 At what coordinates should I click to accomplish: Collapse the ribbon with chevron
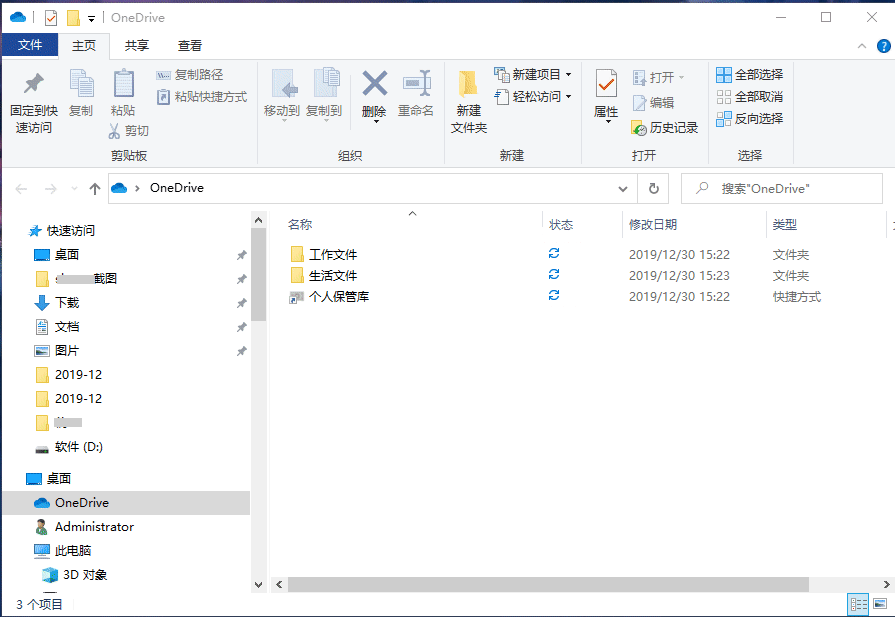pos(862,46)
